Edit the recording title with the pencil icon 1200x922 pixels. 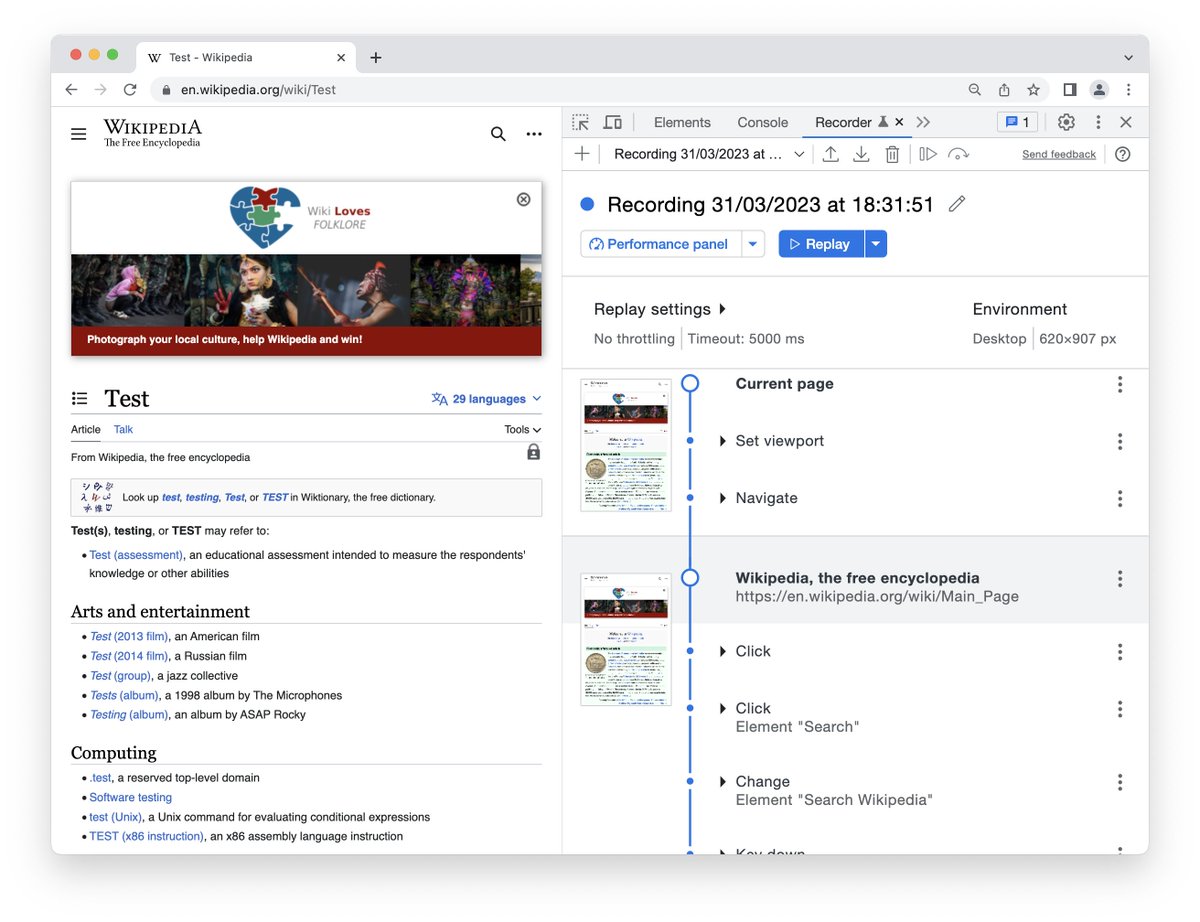(x=956, y=203)
